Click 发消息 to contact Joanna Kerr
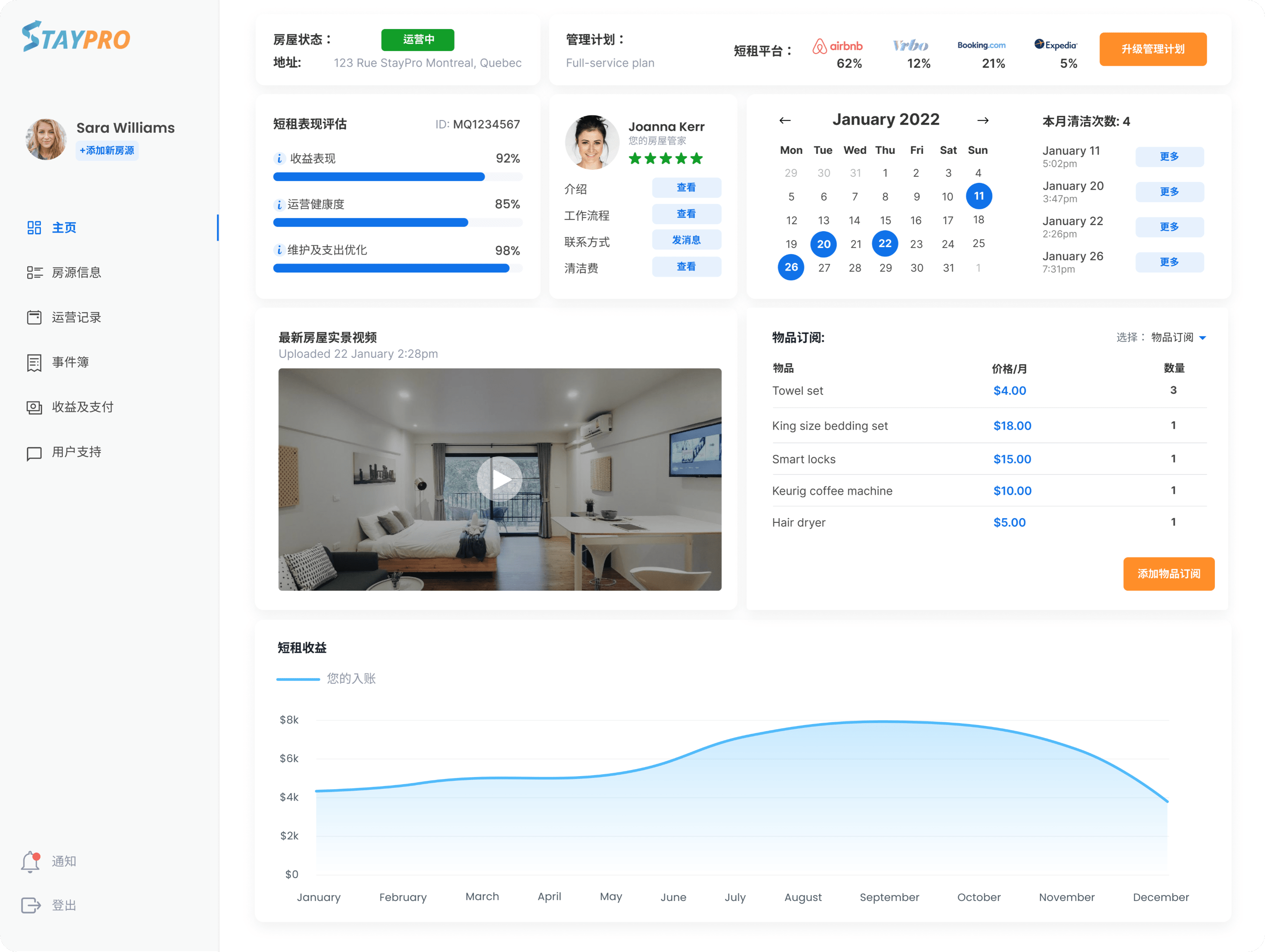The width and height of the screenshot is (1265, 952). (x=687, y=242)
